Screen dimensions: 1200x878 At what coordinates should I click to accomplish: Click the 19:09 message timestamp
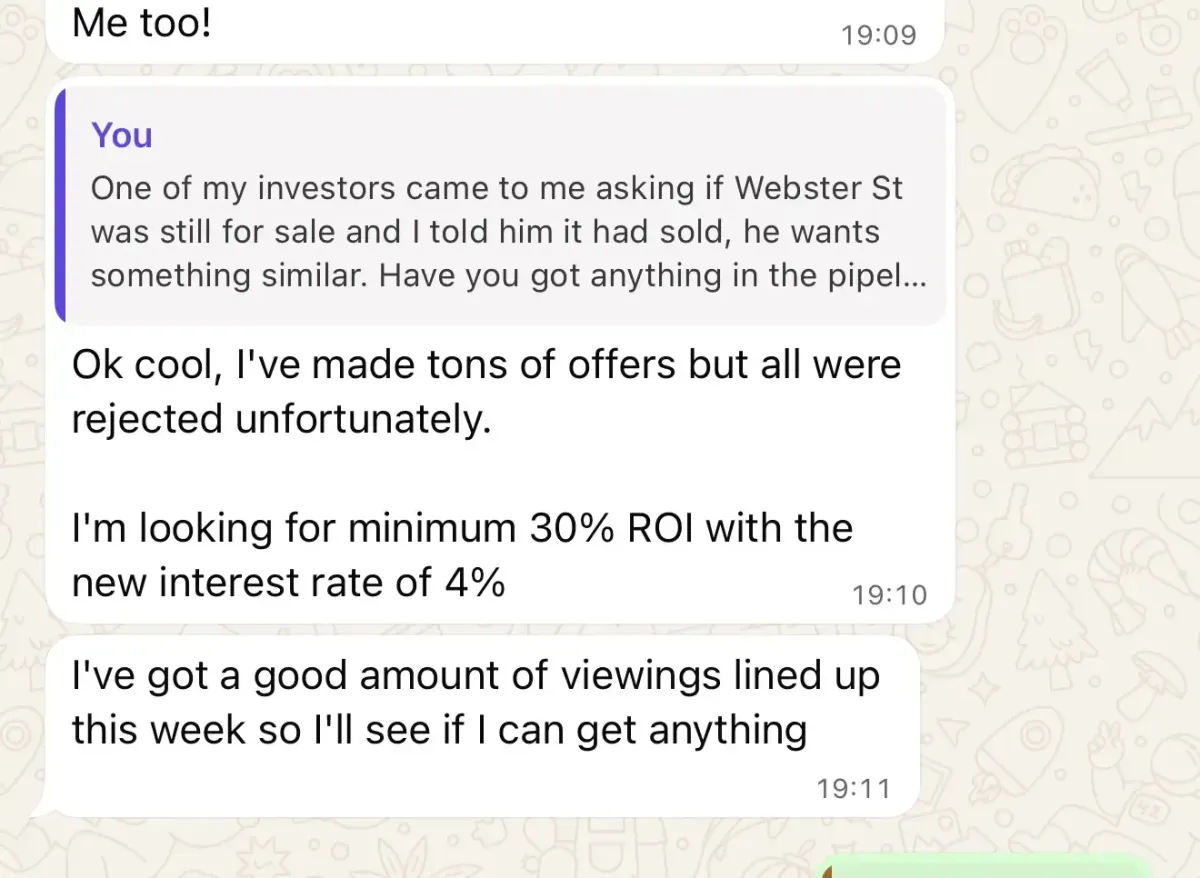point(878,35)
